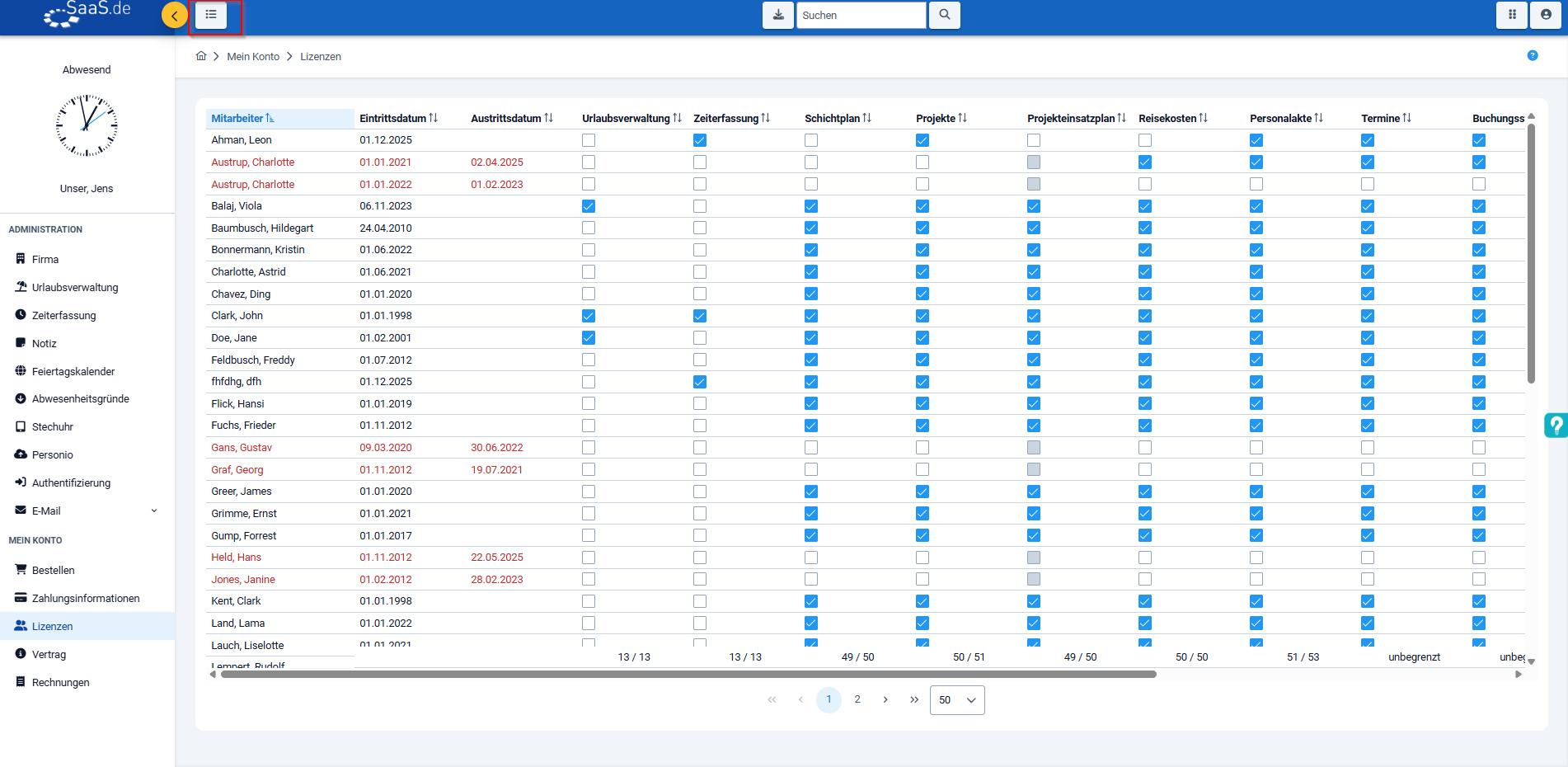
Task: Toggle Schichtplan checkbox for Balaj, Viola
Action: tap(810, 206)
